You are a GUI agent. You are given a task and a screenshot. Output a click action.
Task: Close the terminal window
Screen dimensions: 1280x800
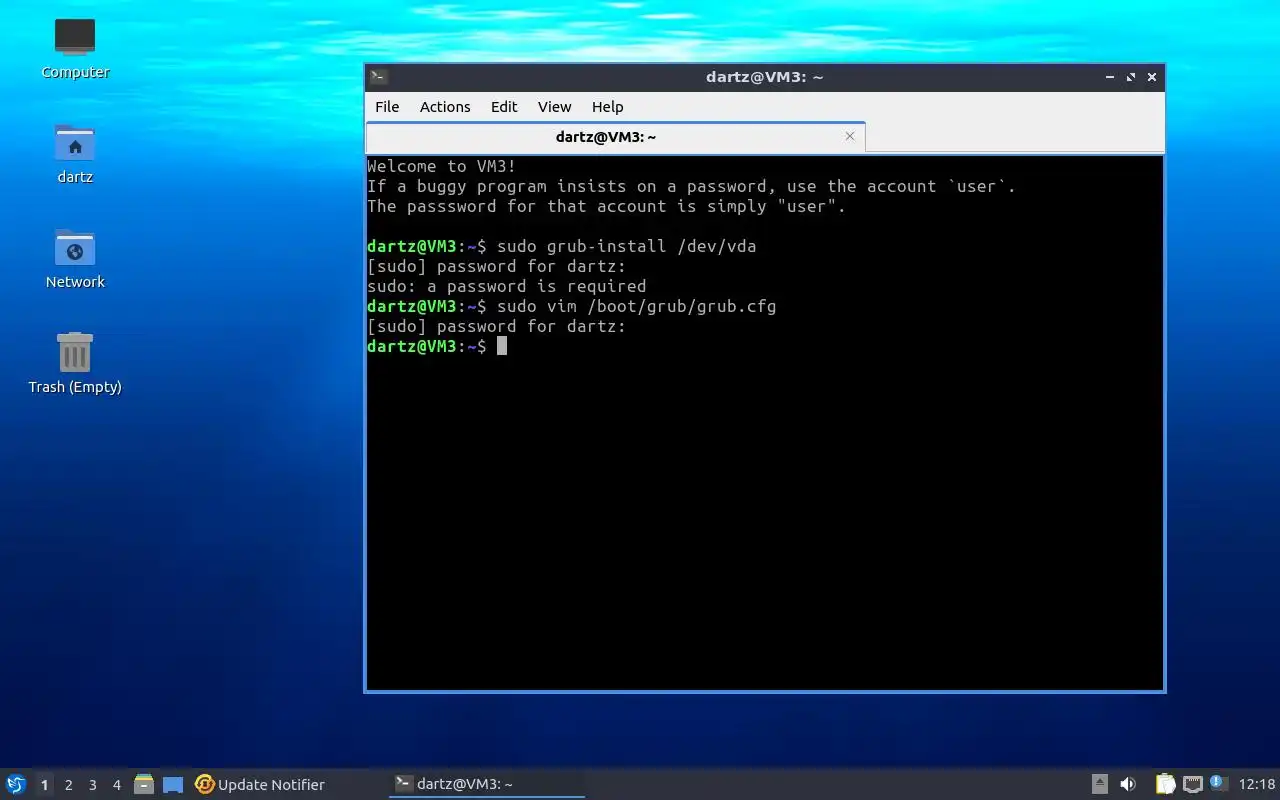coord(1152,77)
